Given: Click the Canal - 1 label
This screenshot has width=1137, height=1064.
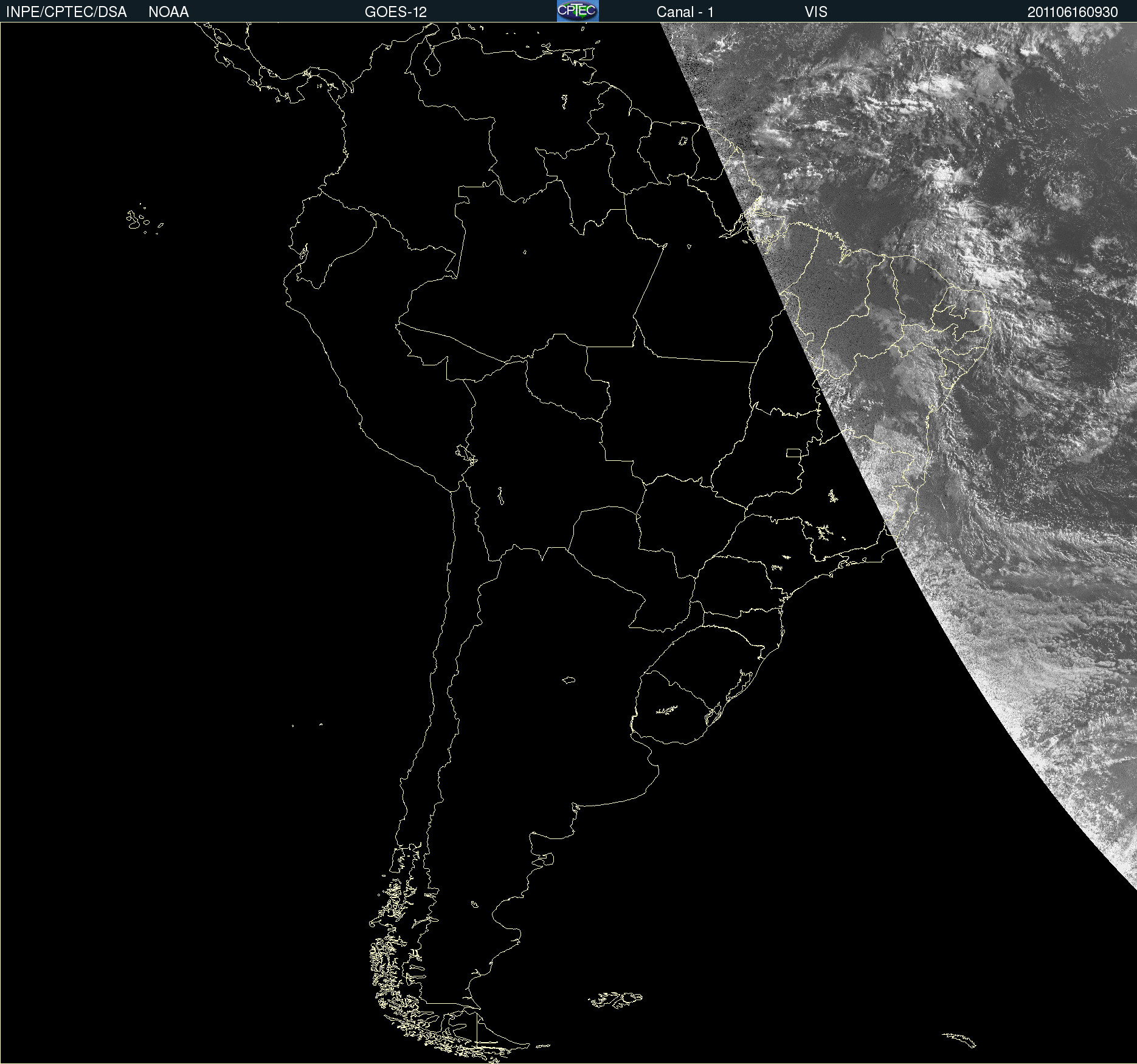Looking at the screenshot, I should [685, 12].
